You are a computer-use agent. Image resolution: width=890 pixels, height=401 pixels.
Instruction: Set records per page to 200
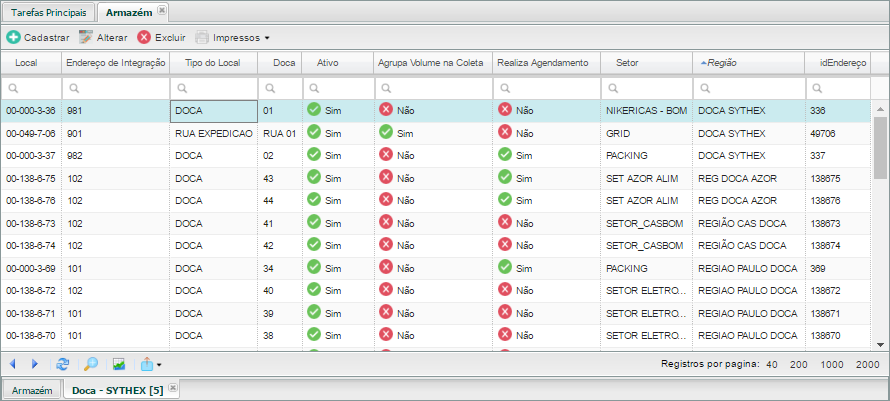point(799,365)
